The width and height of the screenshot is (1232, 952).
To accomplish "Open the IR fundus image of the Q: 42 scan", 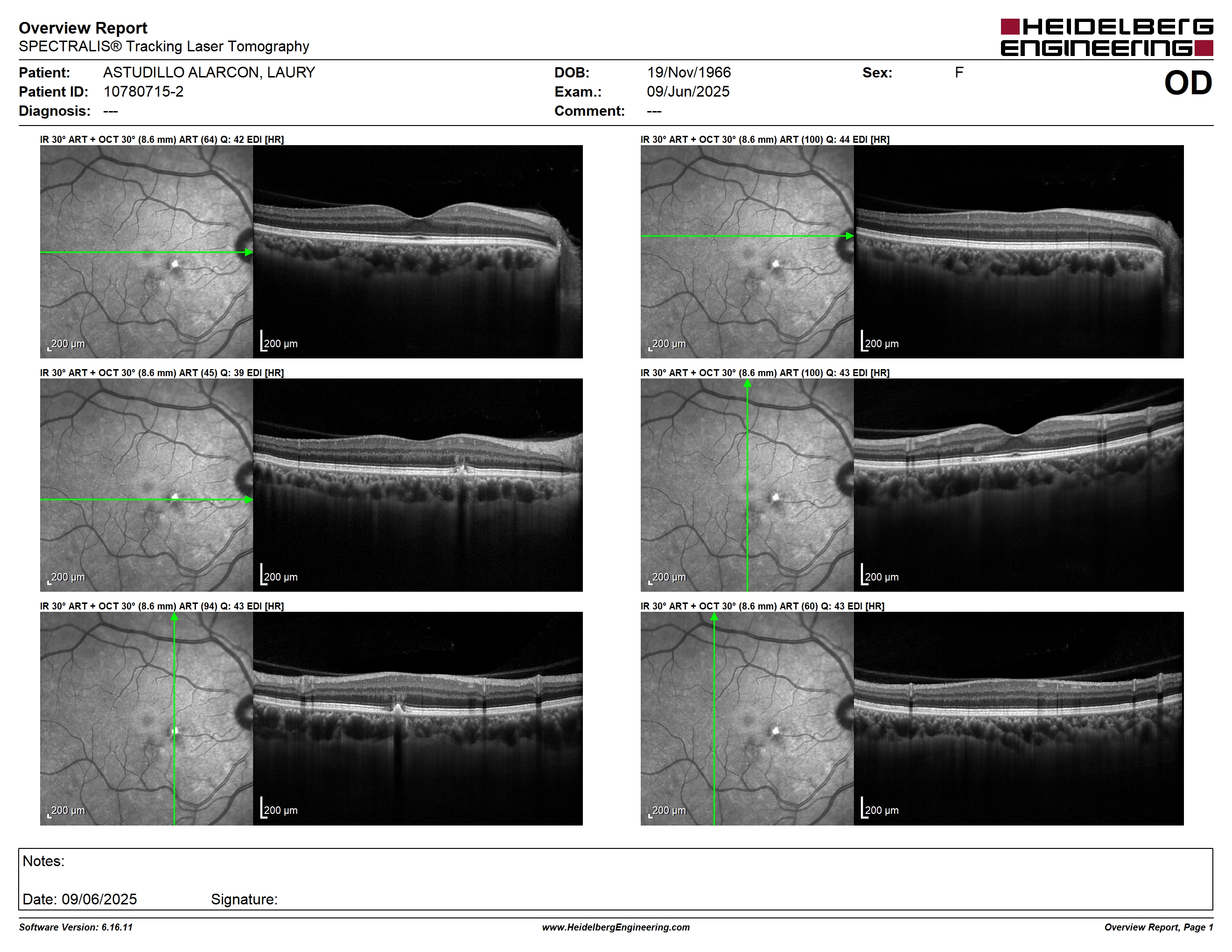I will click(147, 252).
